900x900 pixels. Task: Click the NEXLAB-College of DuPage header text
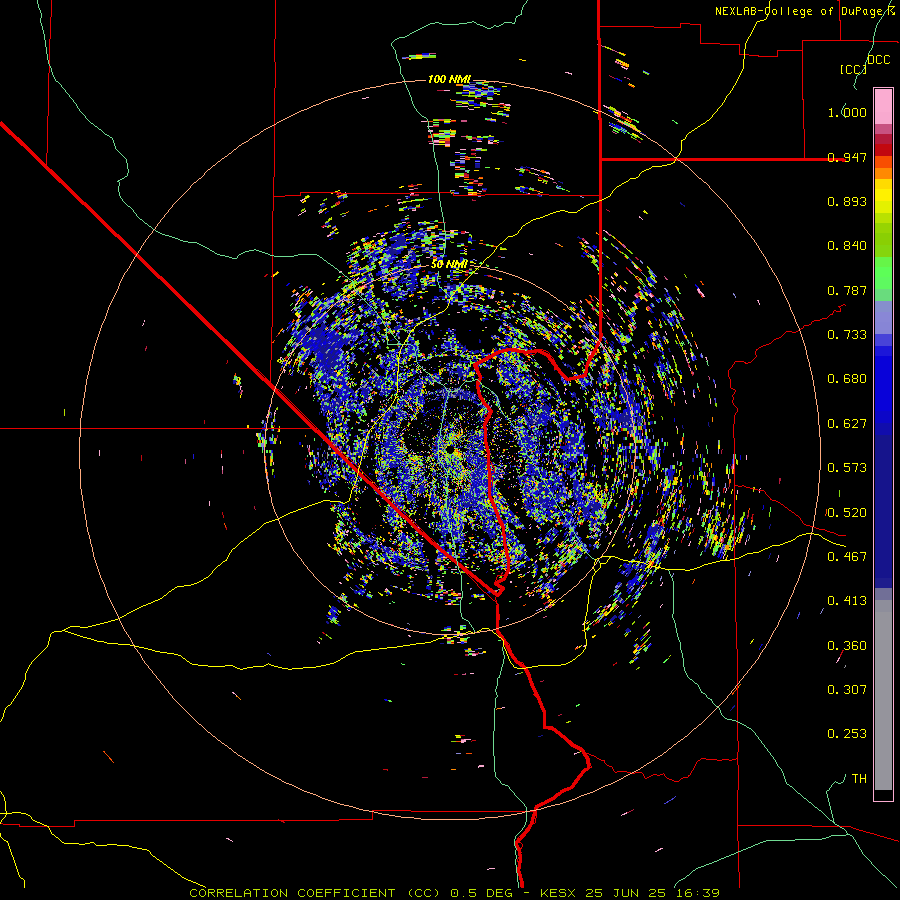pyautogui.click(x=804, y=11)
